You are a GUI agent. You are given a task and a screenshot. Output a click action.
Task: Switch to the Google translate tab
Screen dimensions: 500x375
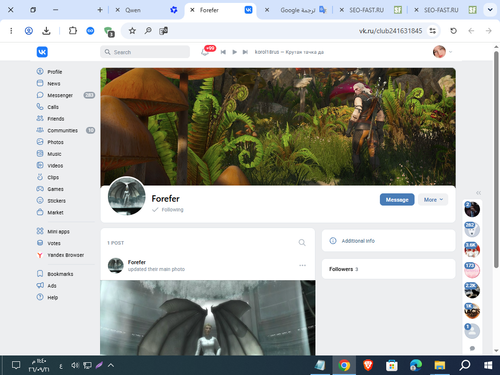pos(297,10)
